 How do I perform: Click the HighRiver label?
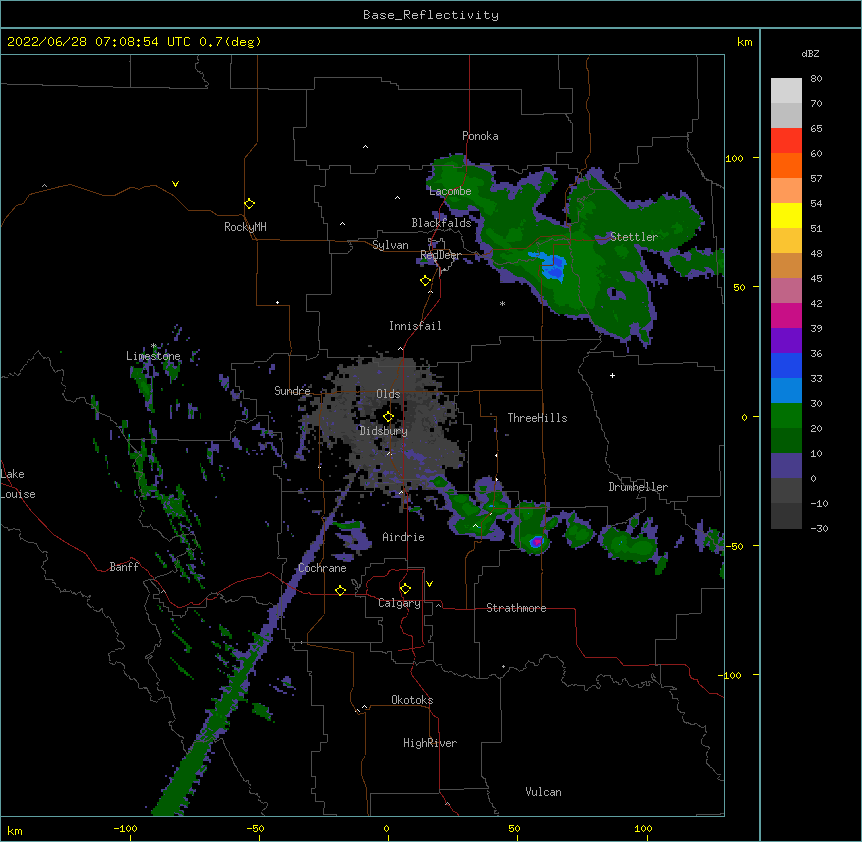click(x=430, y=743)
